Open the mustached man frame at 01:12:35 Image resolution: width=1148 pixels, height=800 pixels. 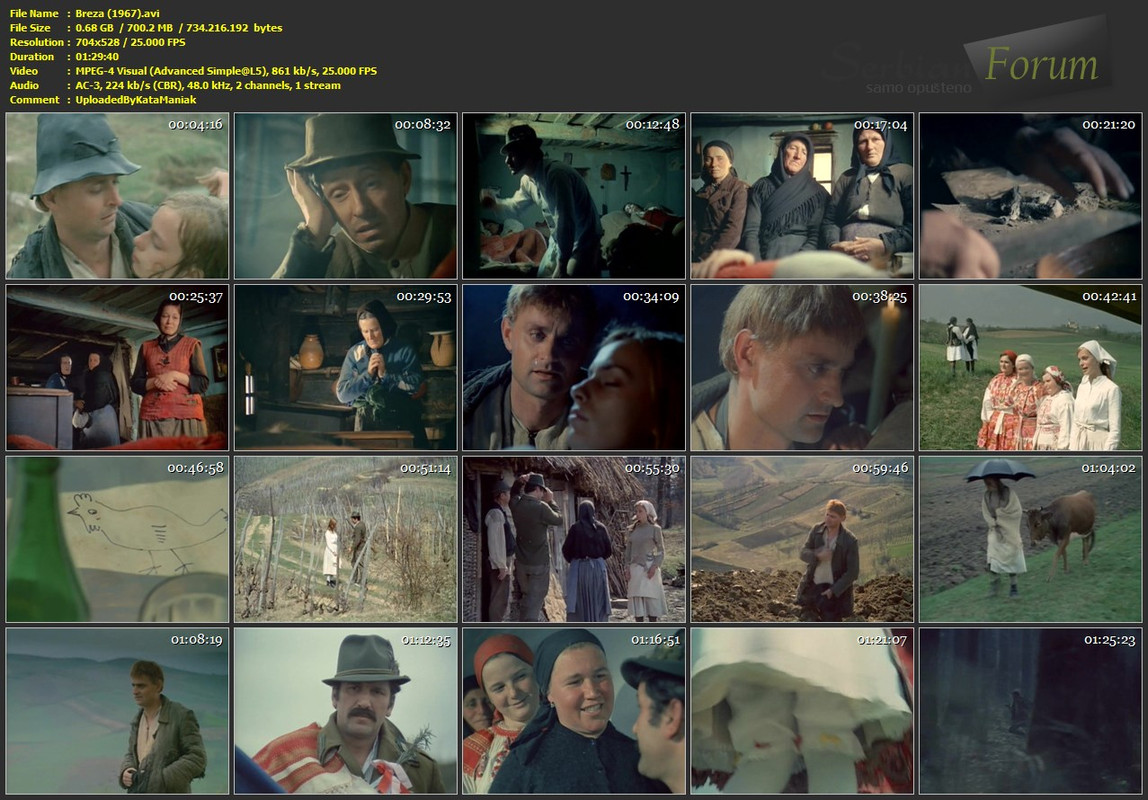point(346,711)
